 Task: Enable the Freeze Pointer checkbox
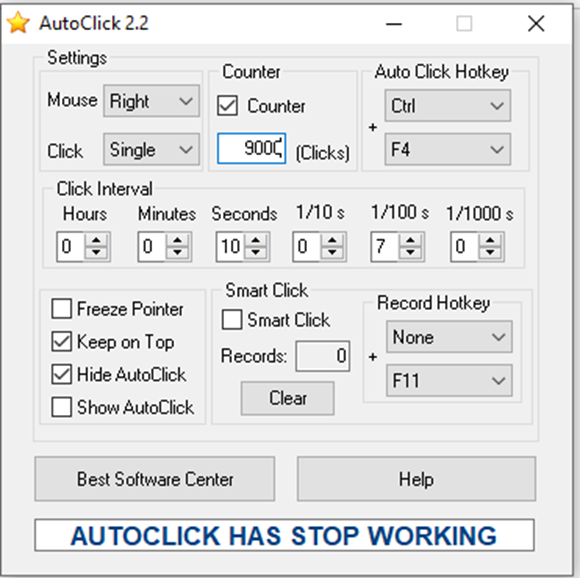[x=61, y=309]
